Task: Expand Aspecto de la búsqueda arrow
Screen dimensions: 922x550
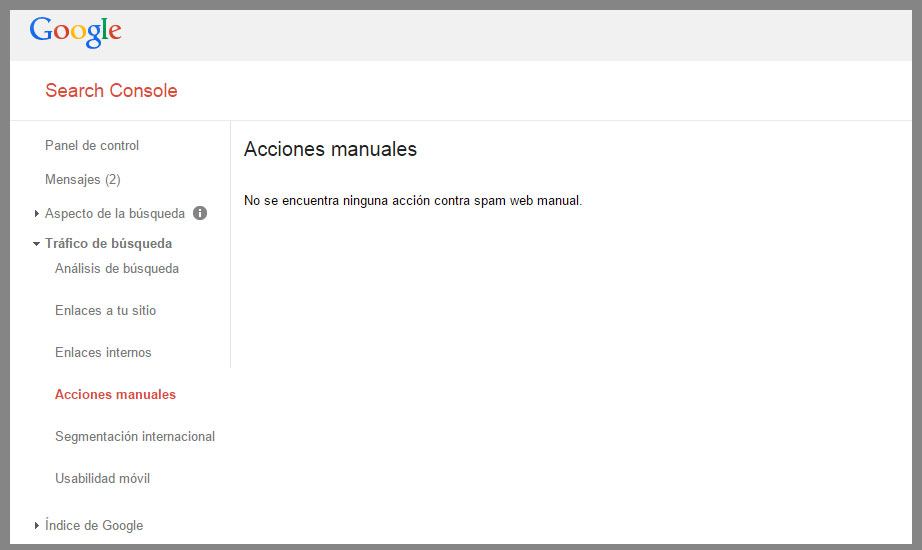Action: pos(36,214)
